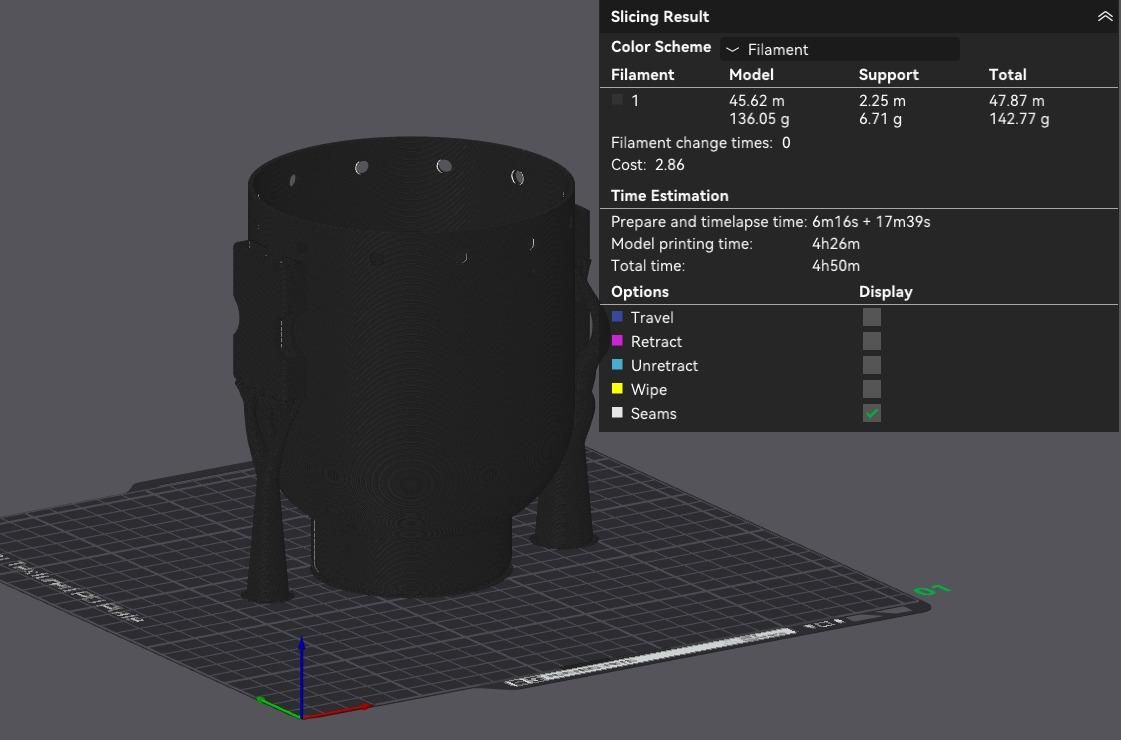Click the Seams option label
Image resolution: width=1121 pixels, height=740 pixels.
point(653,413)
